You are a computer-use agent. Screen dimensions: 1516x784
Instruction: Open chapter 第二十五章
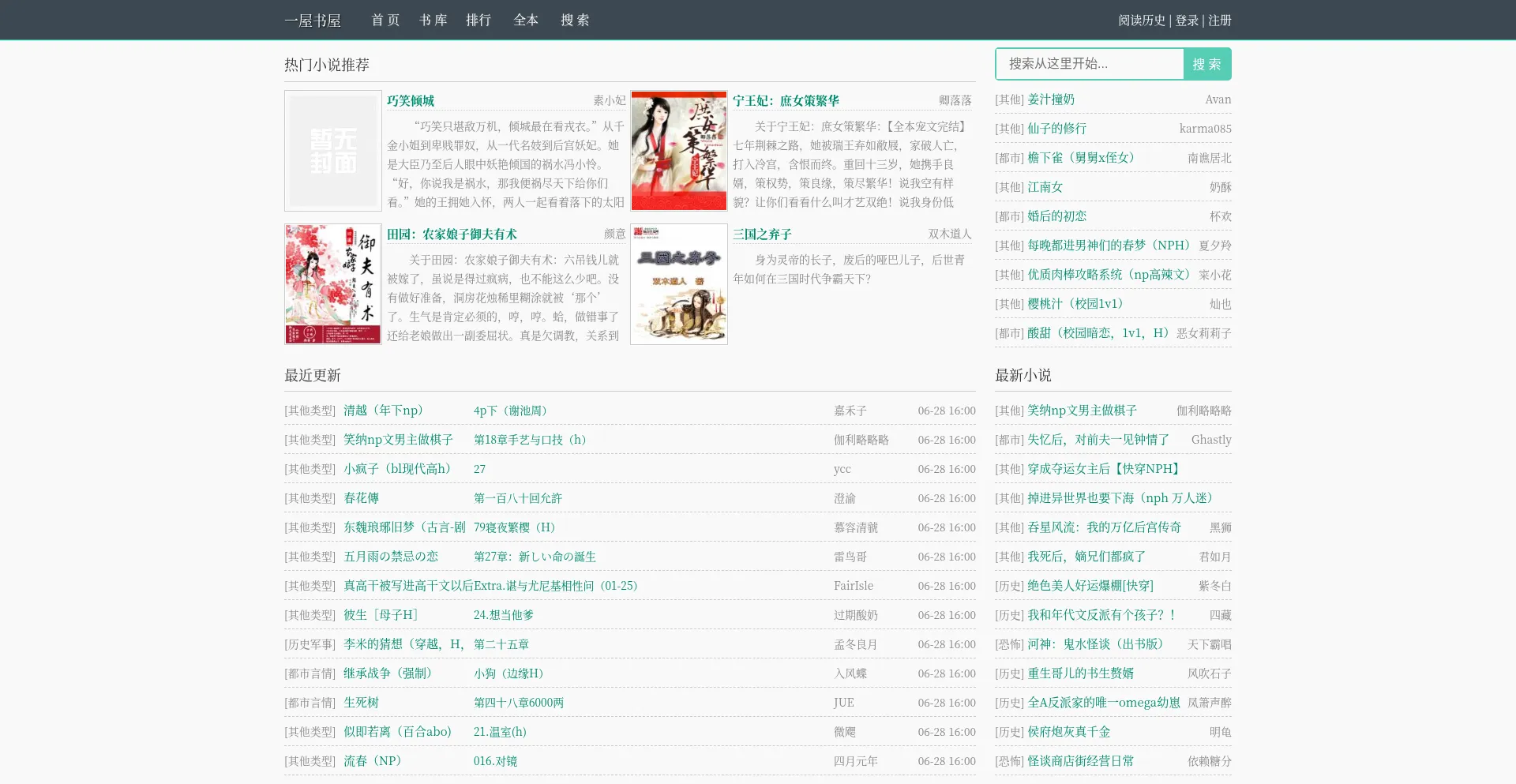(x=501, y=644)
